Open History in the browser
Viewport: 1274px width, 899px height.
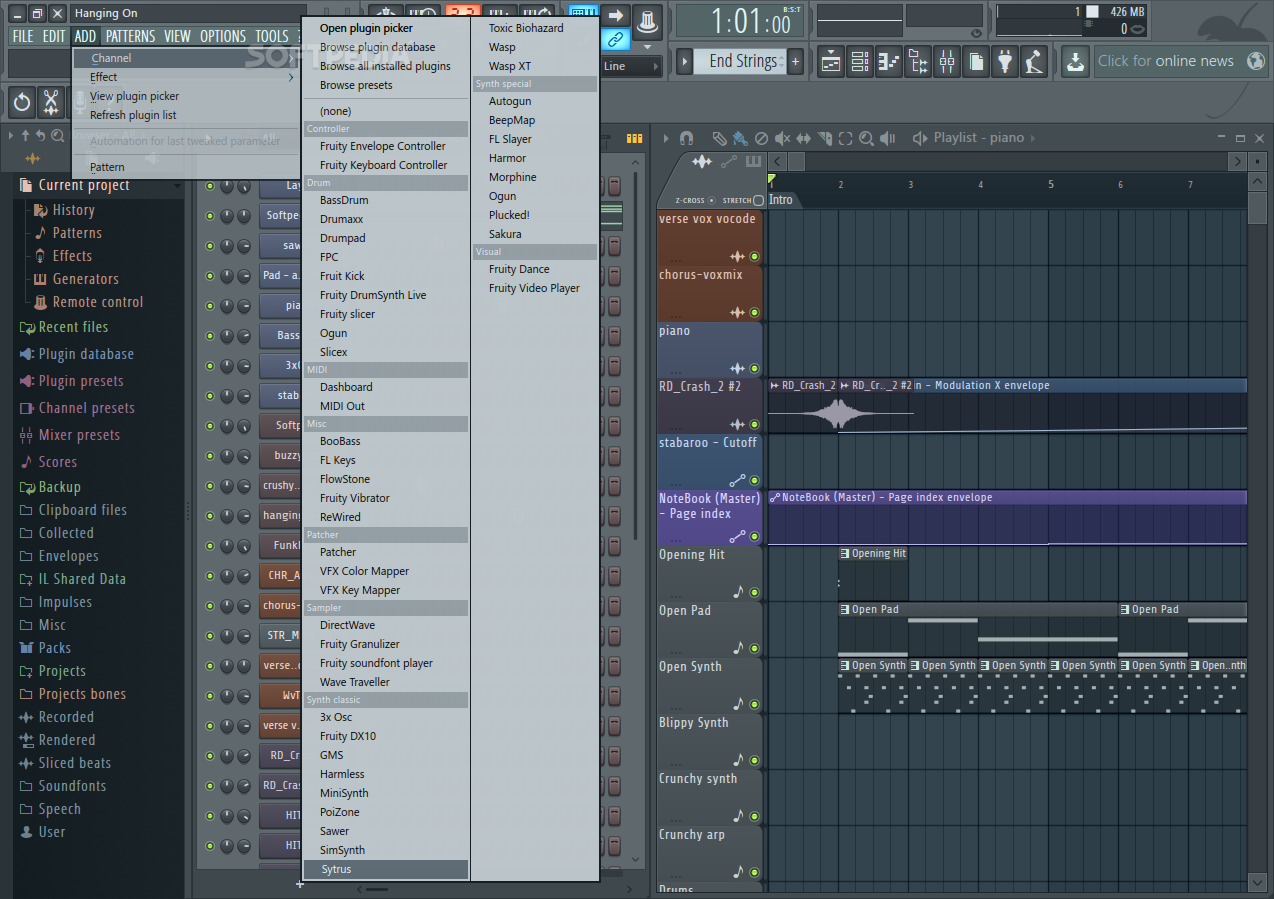pos(73,210)
